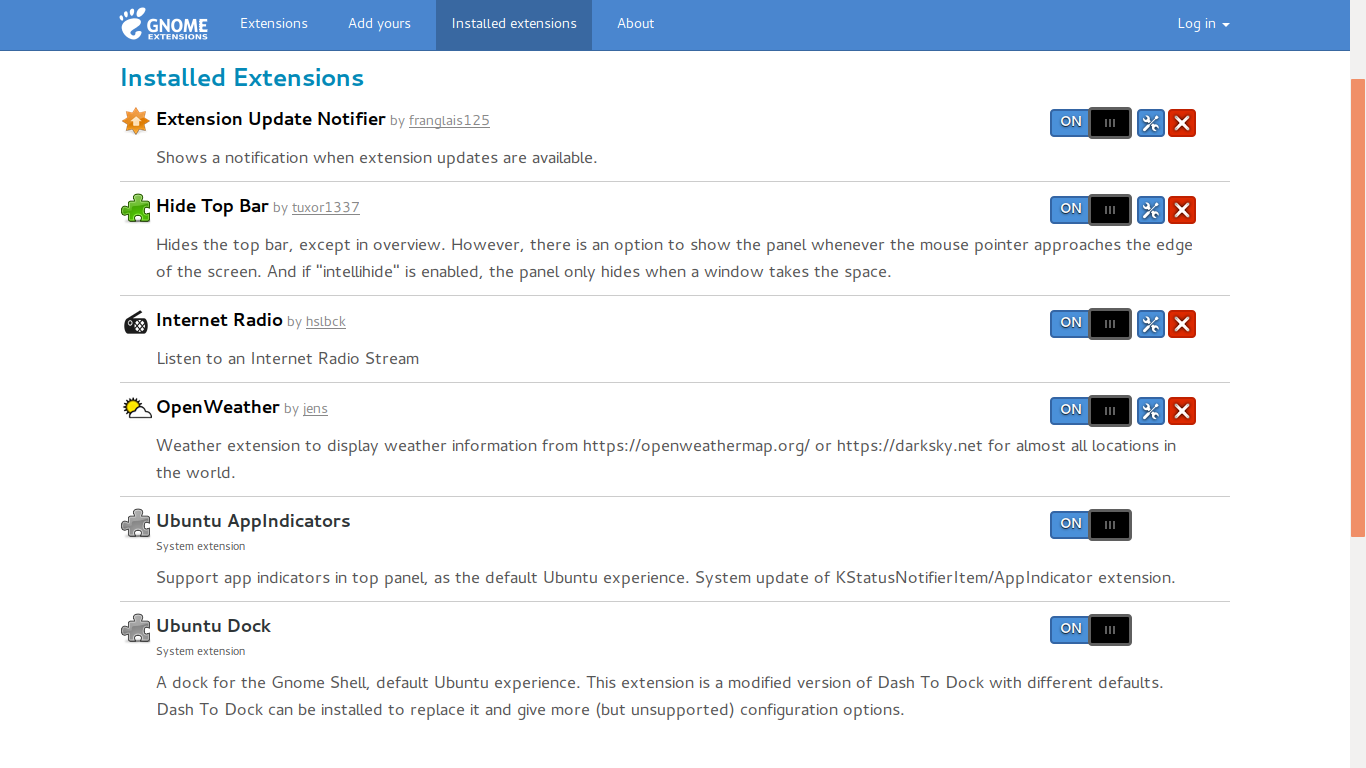Open OpenWeather settings wrench icon

pyautogui.click(x=1151, y=411)
